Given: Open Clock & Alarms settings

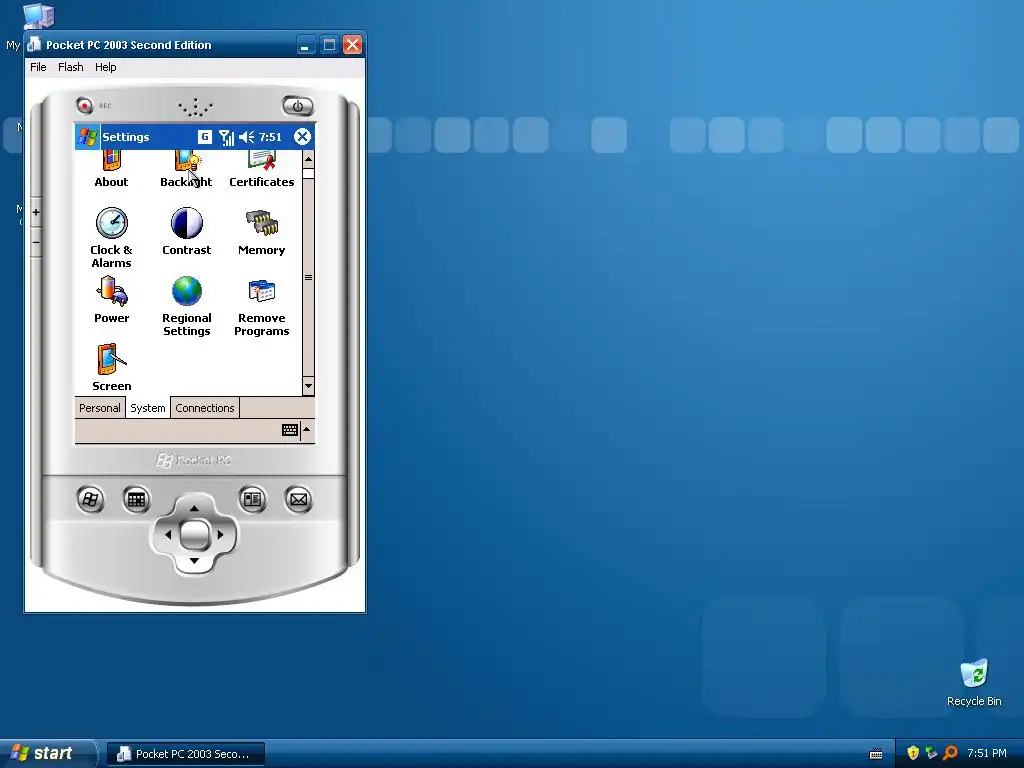Looking at the screenshot, I should [111, 238].
